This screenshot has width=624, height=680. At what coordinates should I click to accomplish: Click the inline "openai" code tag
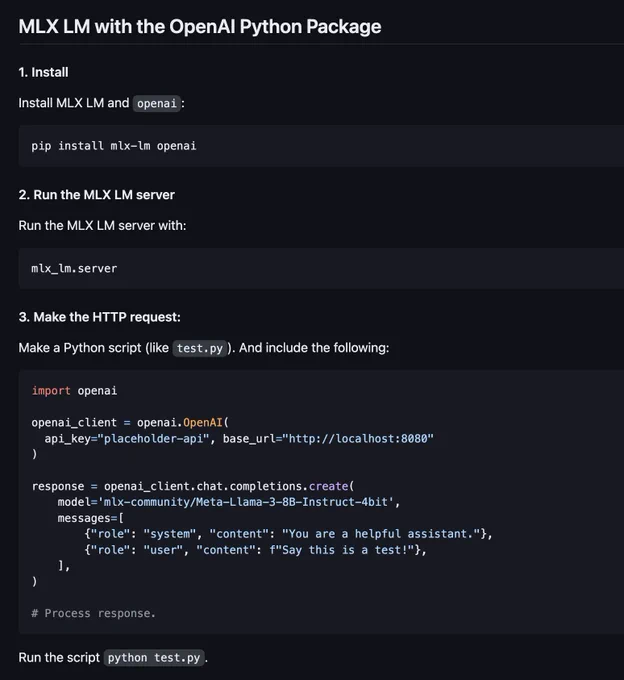[x=157, y=103]
